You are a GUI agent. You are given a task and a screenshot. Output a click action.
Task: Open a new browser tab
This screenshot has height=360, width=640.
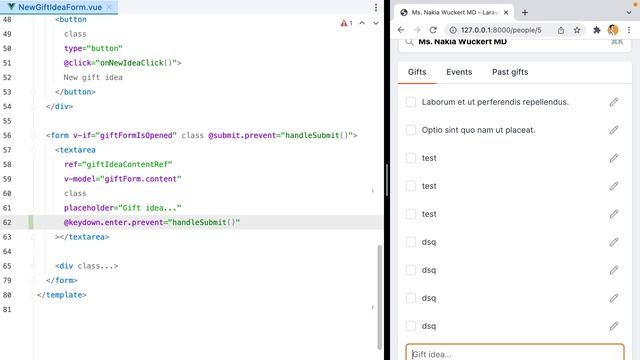[x=525, y=13]
